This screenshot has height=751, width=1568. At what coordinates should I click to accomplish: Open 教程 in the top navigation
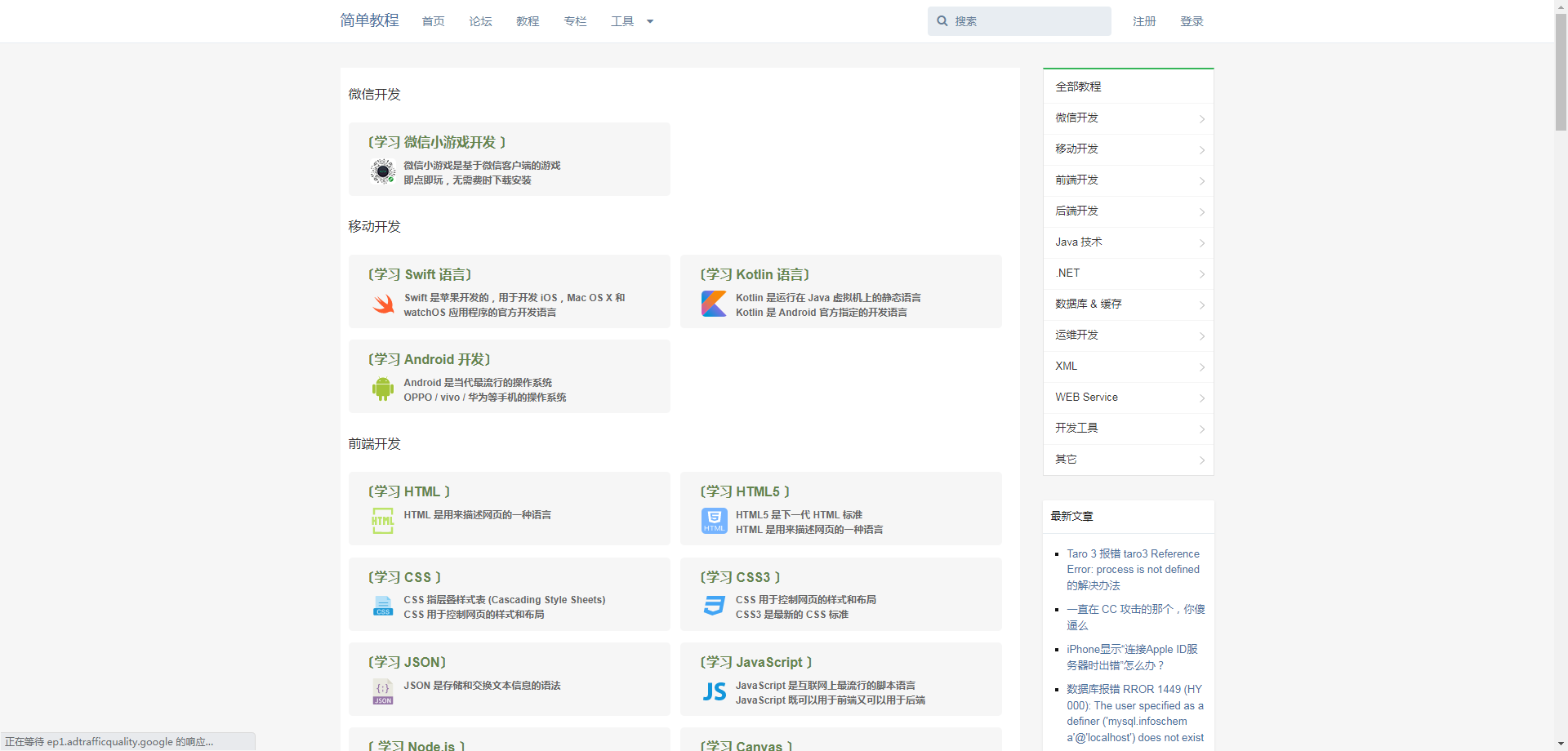528,21
